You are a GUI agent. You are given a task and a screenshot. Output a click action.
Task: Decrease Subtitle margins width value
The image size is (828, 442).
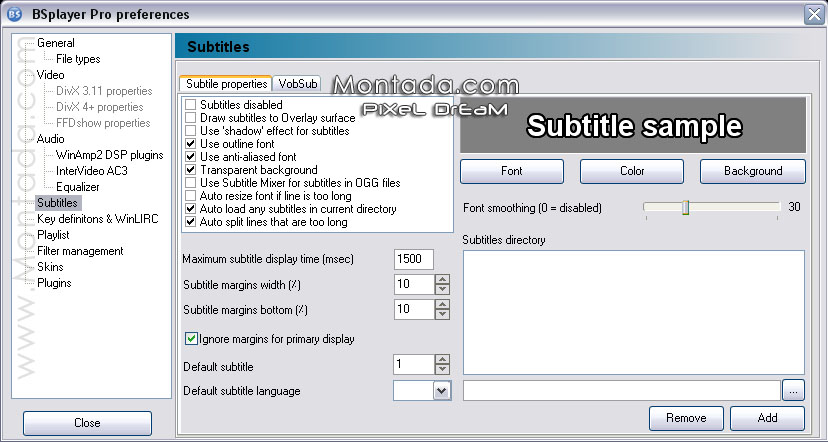443,289
